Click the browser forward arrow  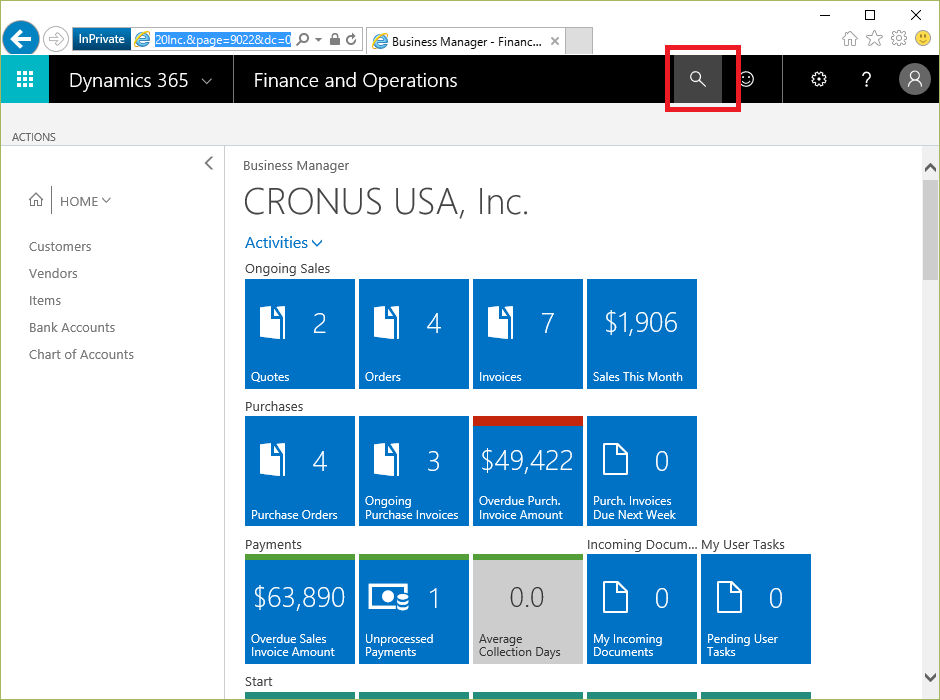[56, 40]
